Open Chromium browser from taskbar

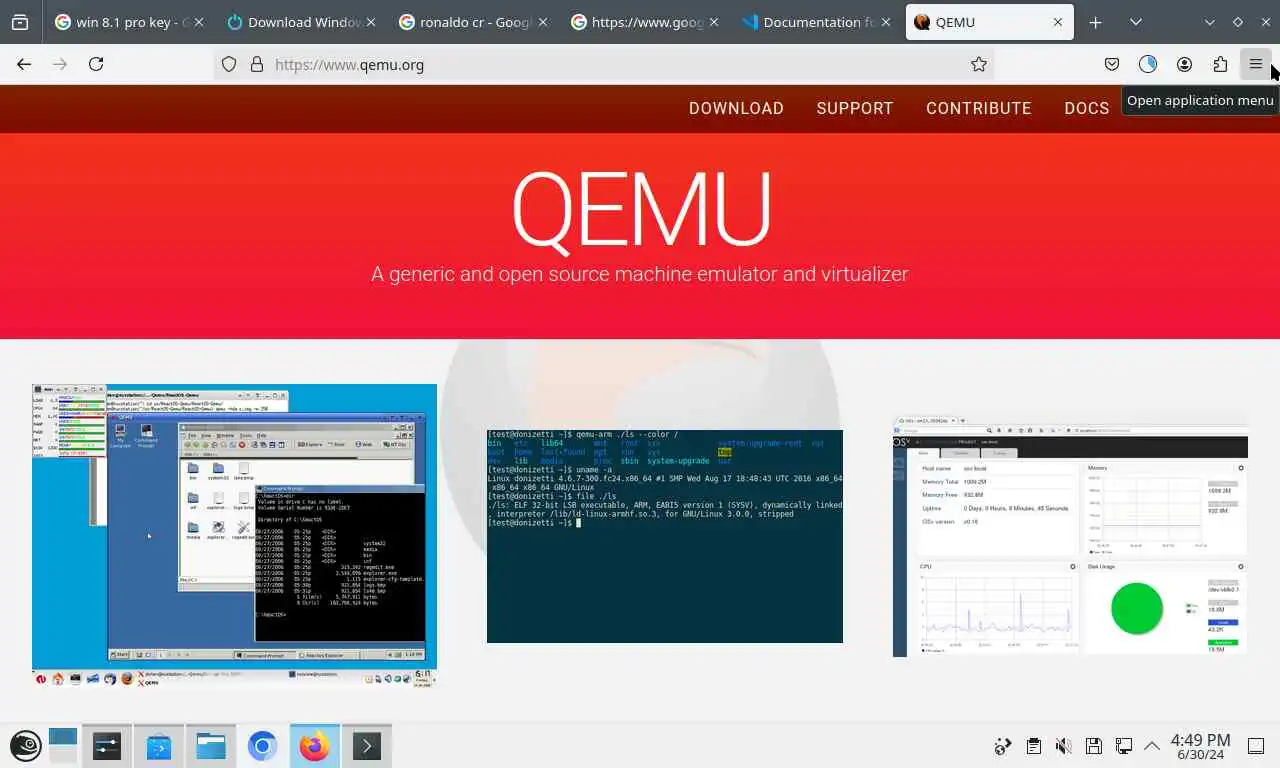[262, 745]
